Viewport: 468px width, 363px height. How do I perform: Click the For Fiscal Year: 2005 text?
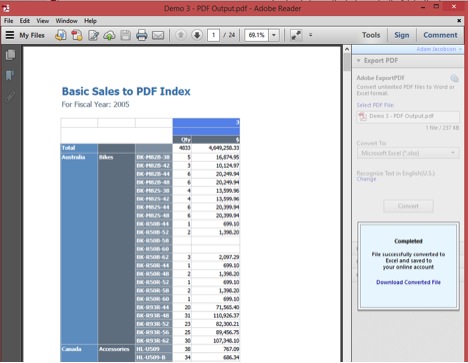tap(95, 104)
